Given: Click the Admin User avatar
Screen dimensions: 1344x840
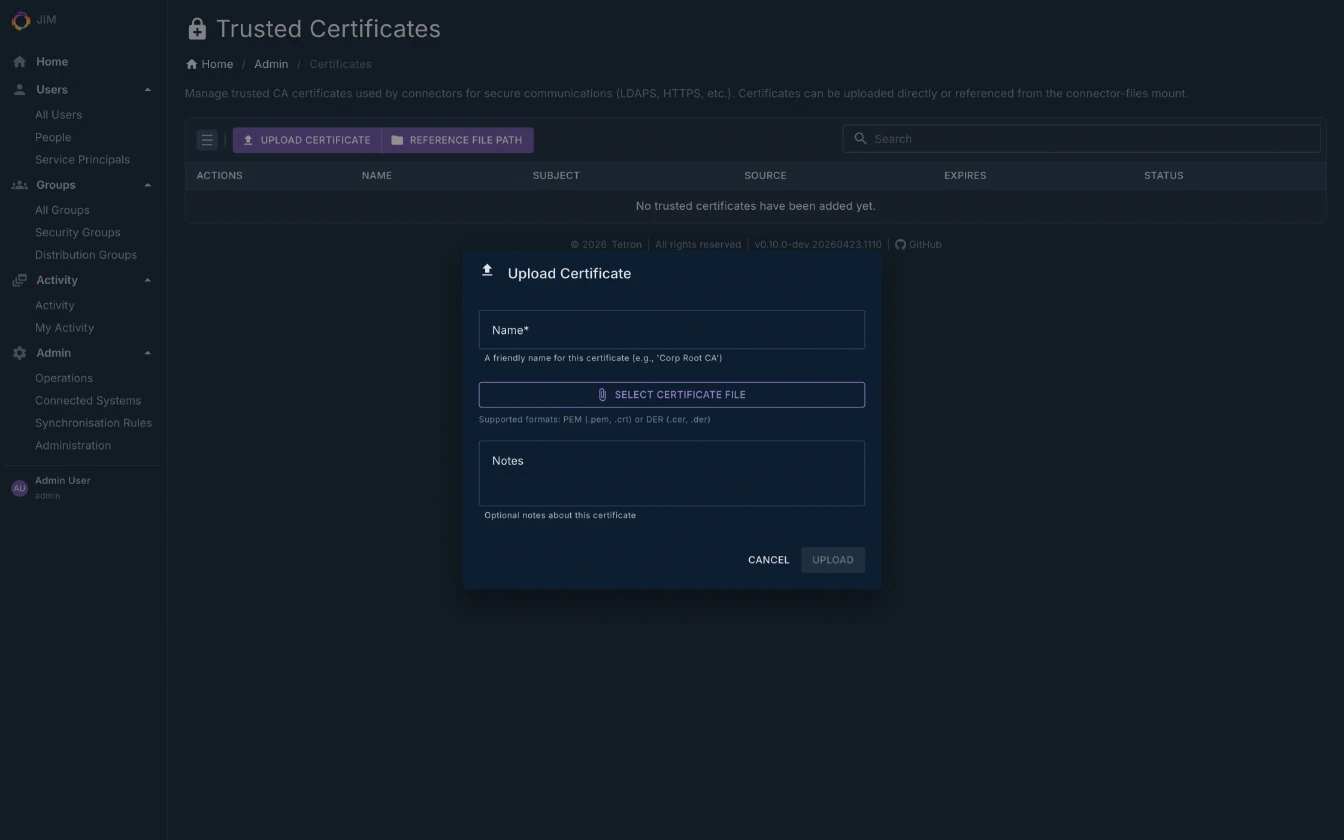Looking at the screenshot, I should [x=19, y=487].
